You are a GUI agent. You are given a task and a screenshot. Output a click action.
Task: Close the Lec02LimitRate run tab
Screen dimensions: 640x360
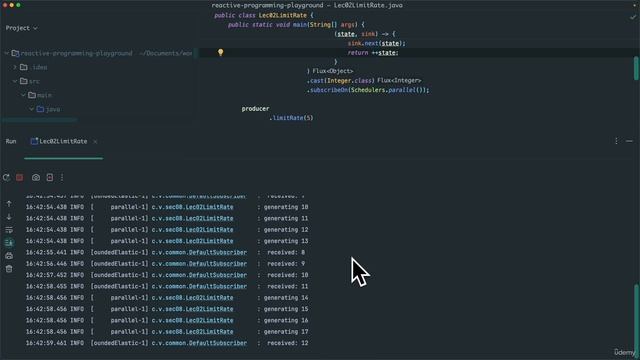click(x=95, y=142)
